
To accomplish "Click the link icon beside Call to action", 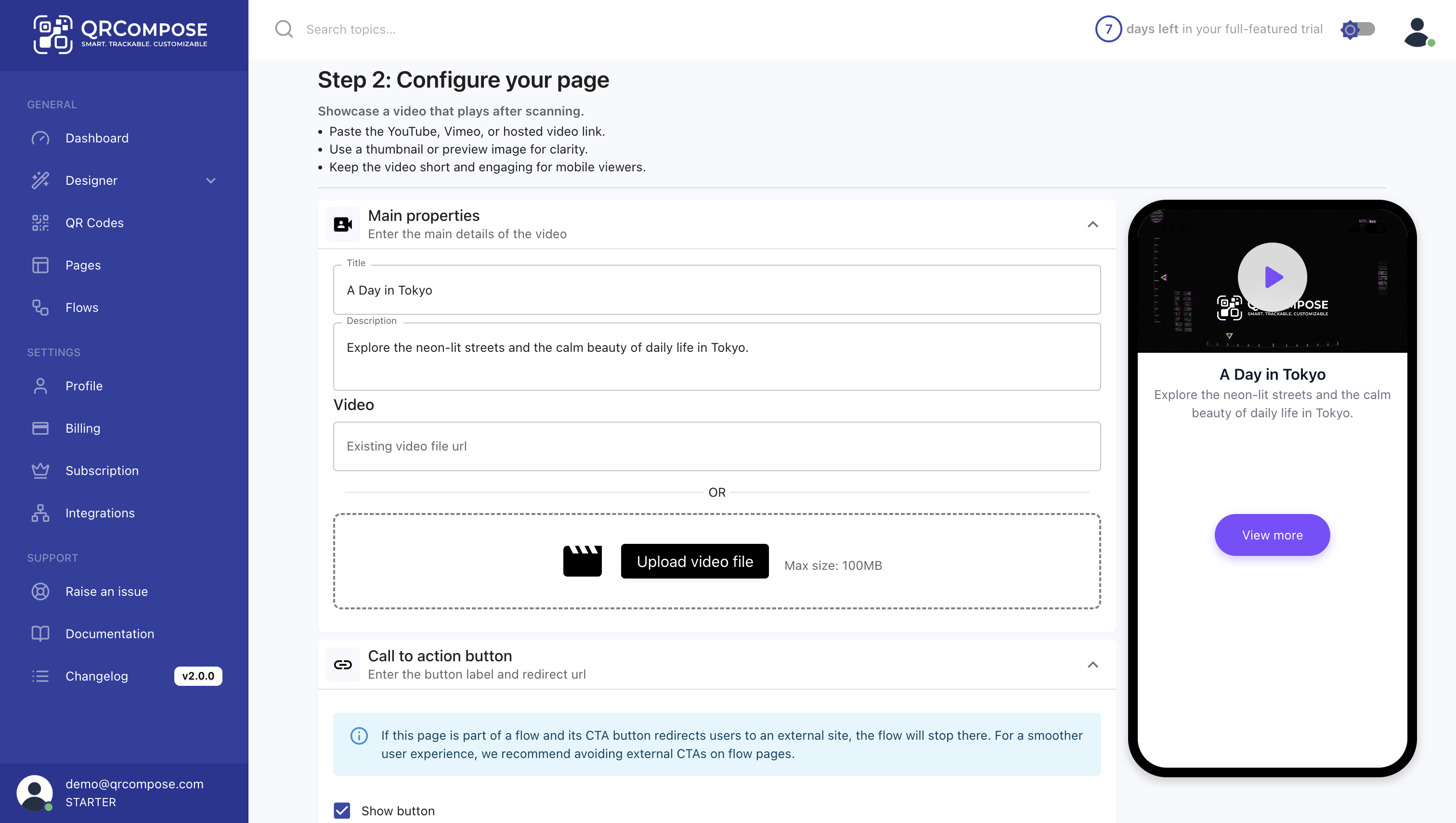I will [343, 664].
